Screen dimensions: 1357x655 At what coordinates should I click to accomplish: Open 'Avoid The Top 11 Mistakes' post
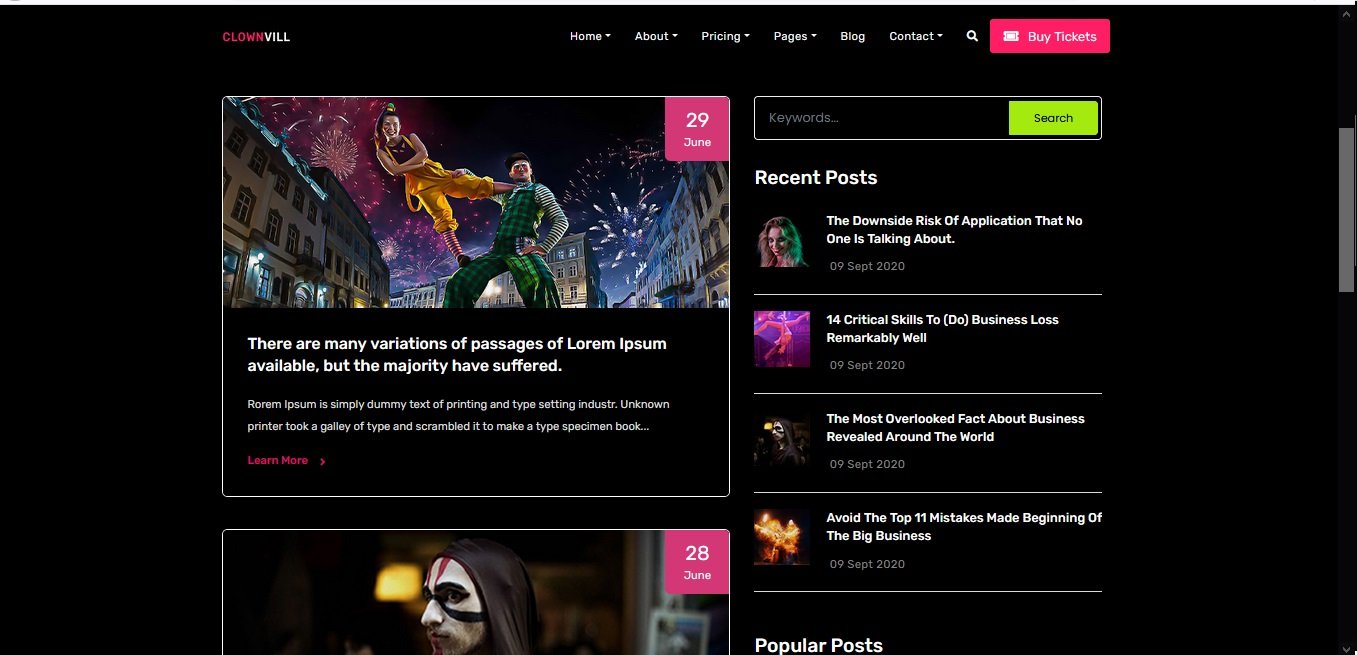[964, 527]
